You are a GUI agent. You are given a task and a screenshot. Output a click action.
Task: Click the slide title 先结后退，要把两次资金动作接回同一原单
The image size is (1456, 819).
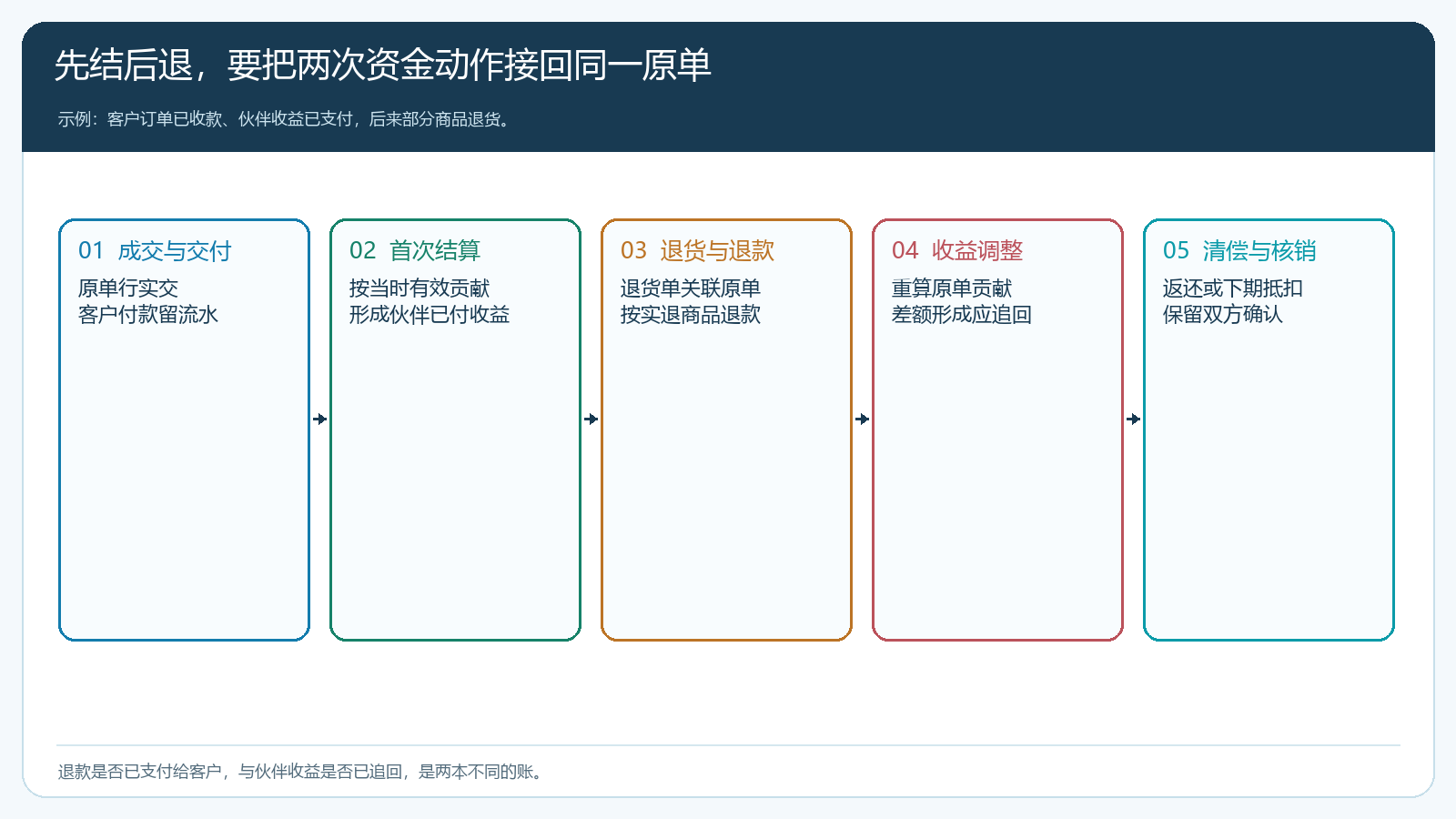(382, 66)
